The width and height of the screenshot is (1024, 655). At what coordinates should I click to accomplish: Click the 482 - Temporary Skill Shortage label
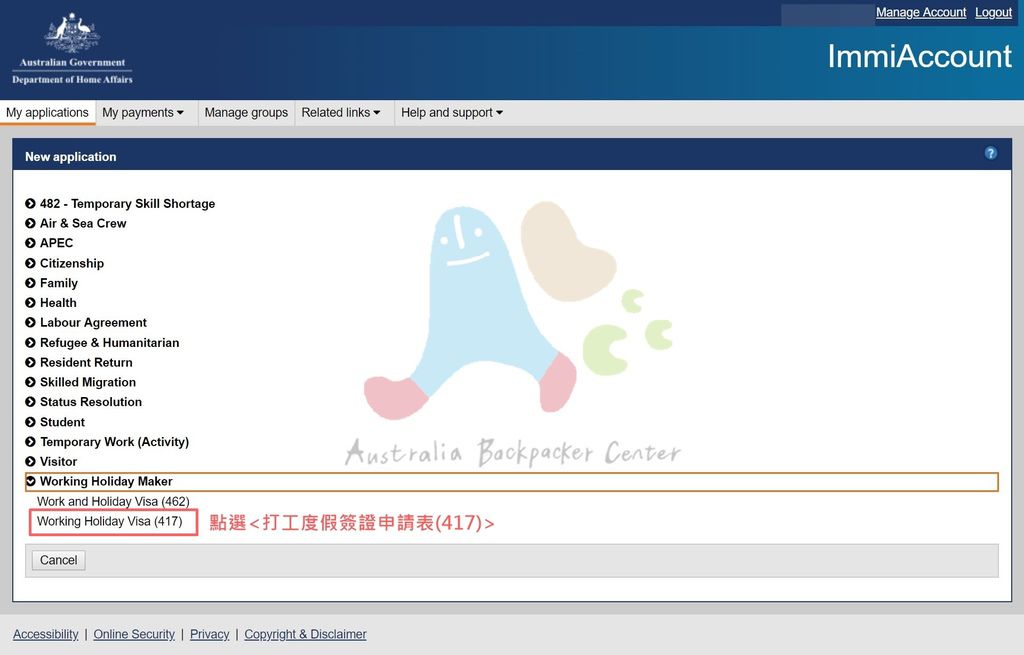127,204
